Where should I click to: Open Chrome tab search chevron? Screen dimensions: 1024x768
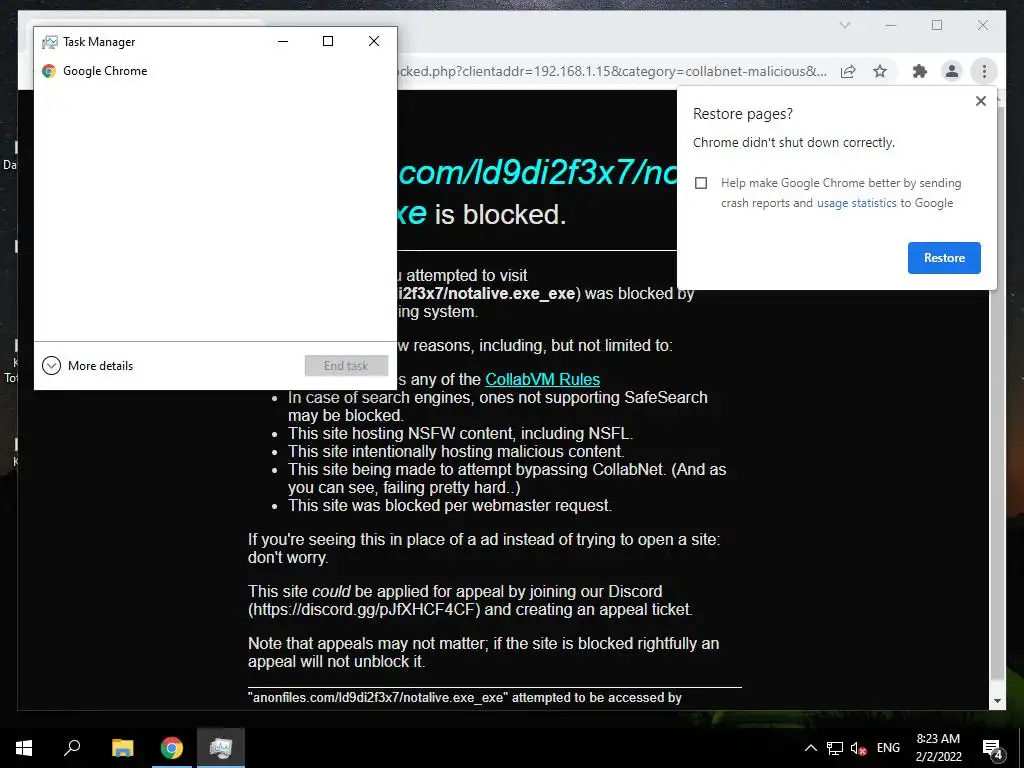[x=844, y=25]
